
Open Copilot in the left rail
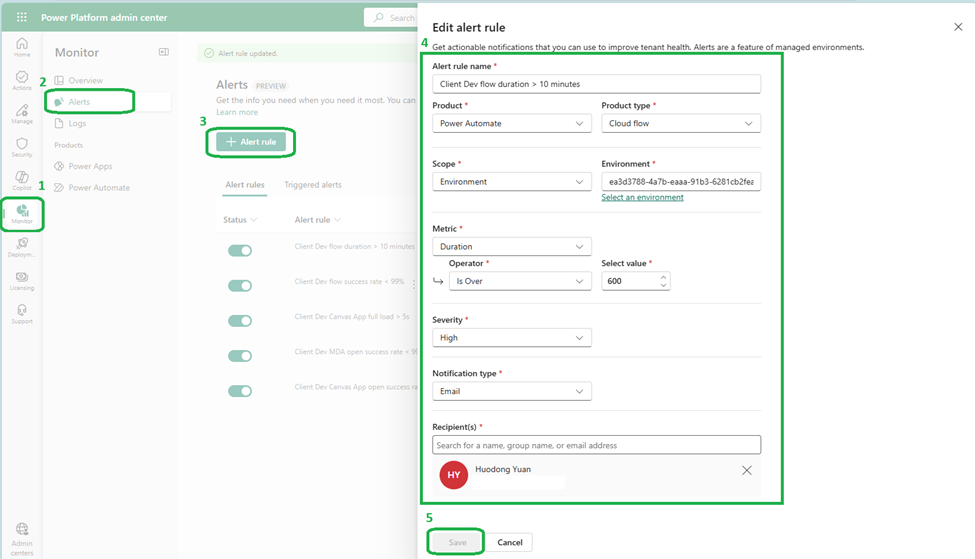(22, 181)
